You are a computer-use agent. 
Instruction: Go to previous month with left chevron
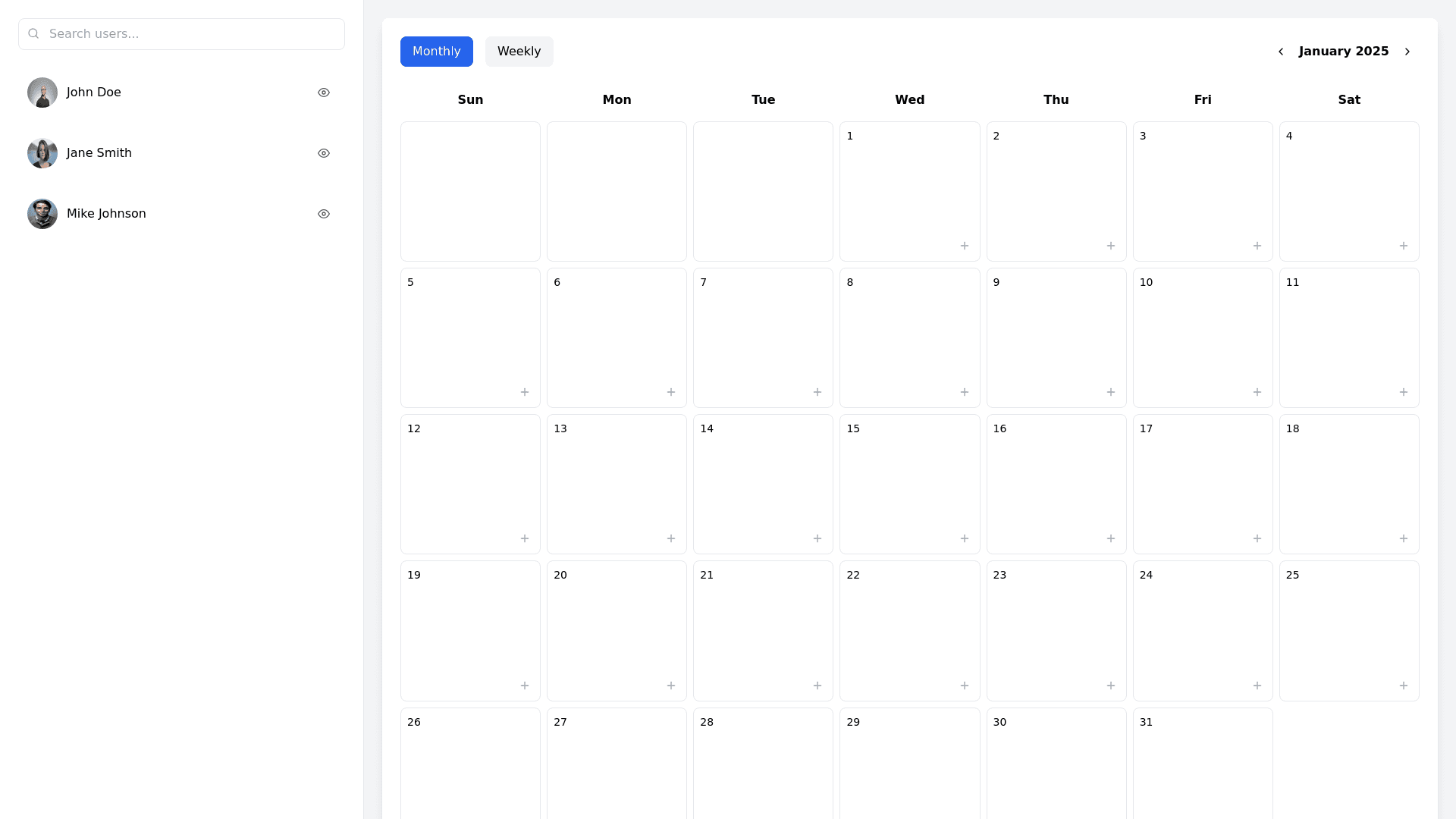pos(1281,52)
